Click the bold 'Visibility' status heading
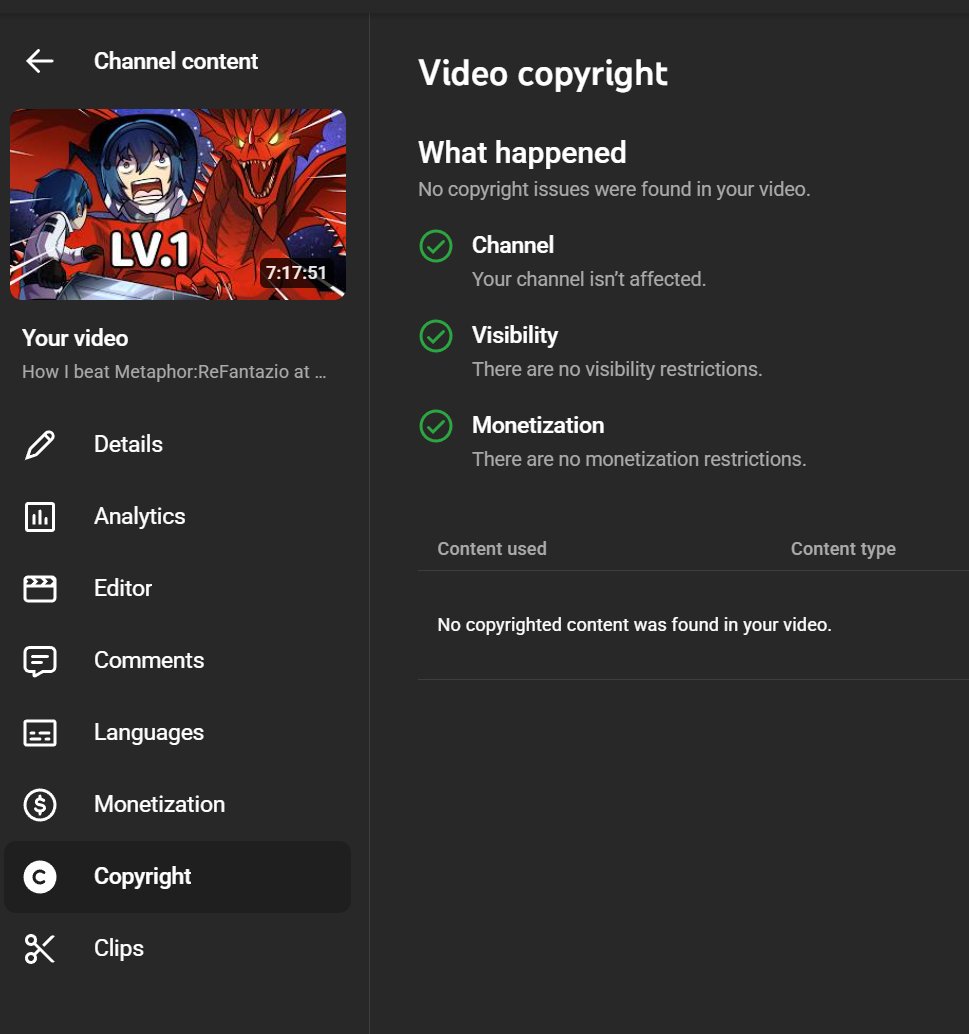969x1034 pixels. pyautogui.click(x=515, y=335)
